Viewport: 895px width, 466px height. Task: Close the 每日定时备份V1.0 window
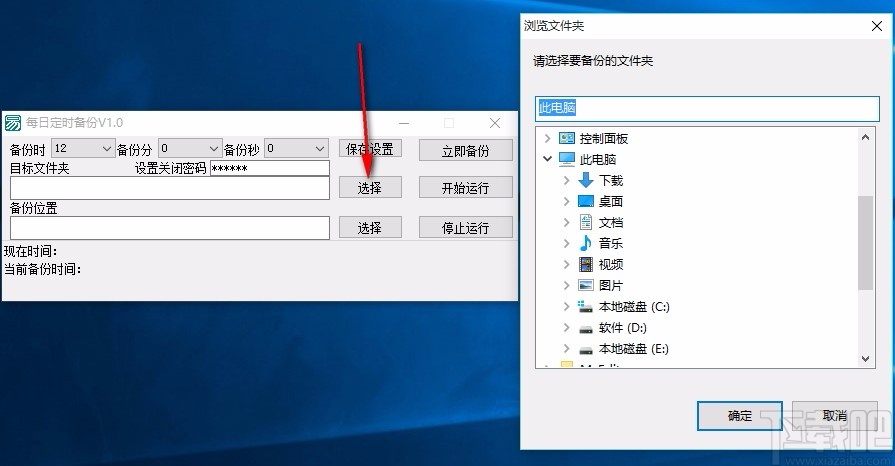pyautogui.click(x=495, y=123)
